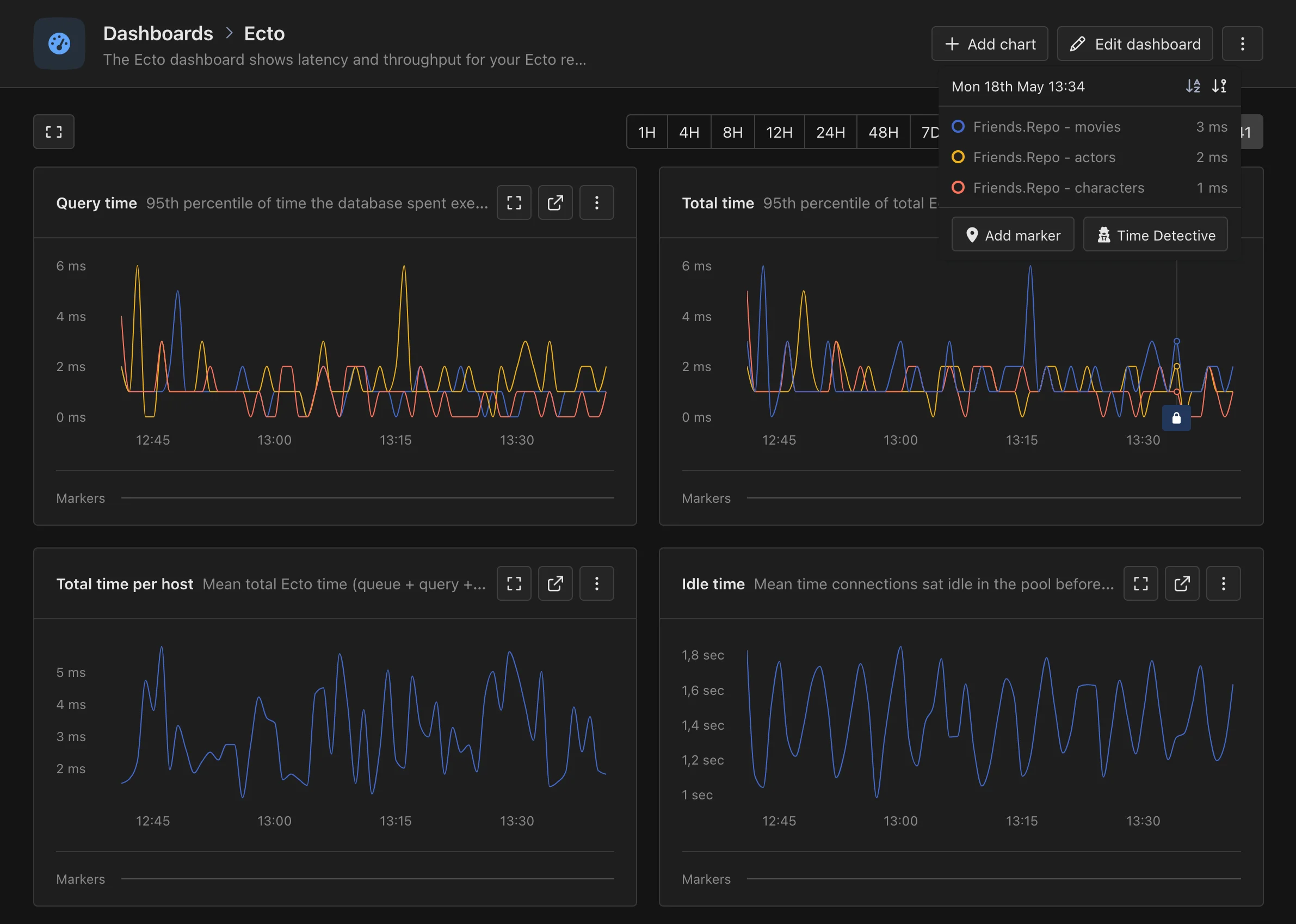Click the Idle time chart title

[x=713, y=584]
